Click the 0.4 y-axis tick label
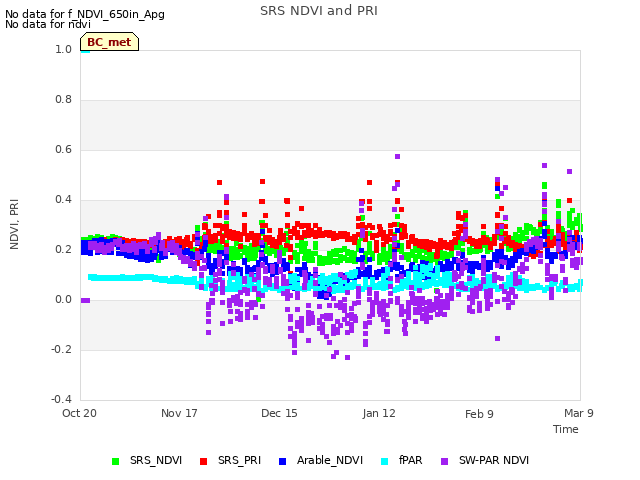 tap(63, 200)
